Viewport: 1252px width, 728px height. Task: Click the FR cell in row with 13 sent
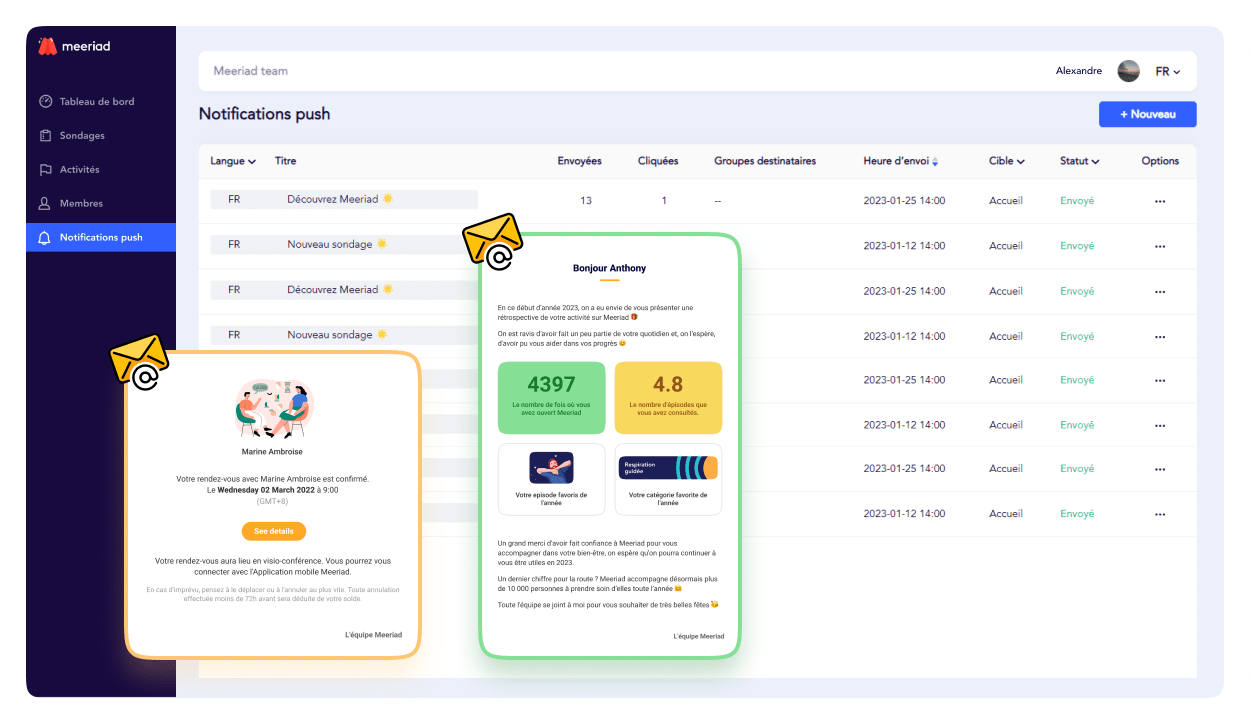tap(234, 200)
